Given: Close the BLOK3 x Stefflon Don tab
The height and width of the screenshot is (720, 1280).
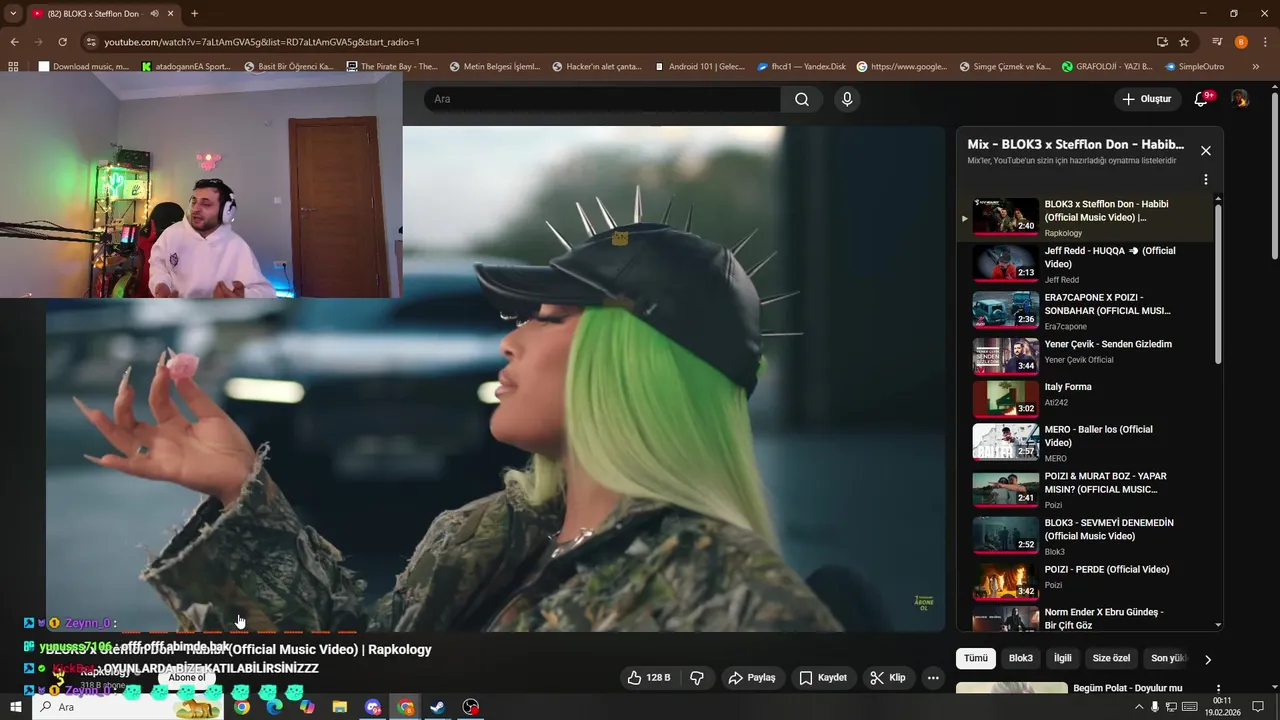Looking at the screenshot, I should coord(171,14).
